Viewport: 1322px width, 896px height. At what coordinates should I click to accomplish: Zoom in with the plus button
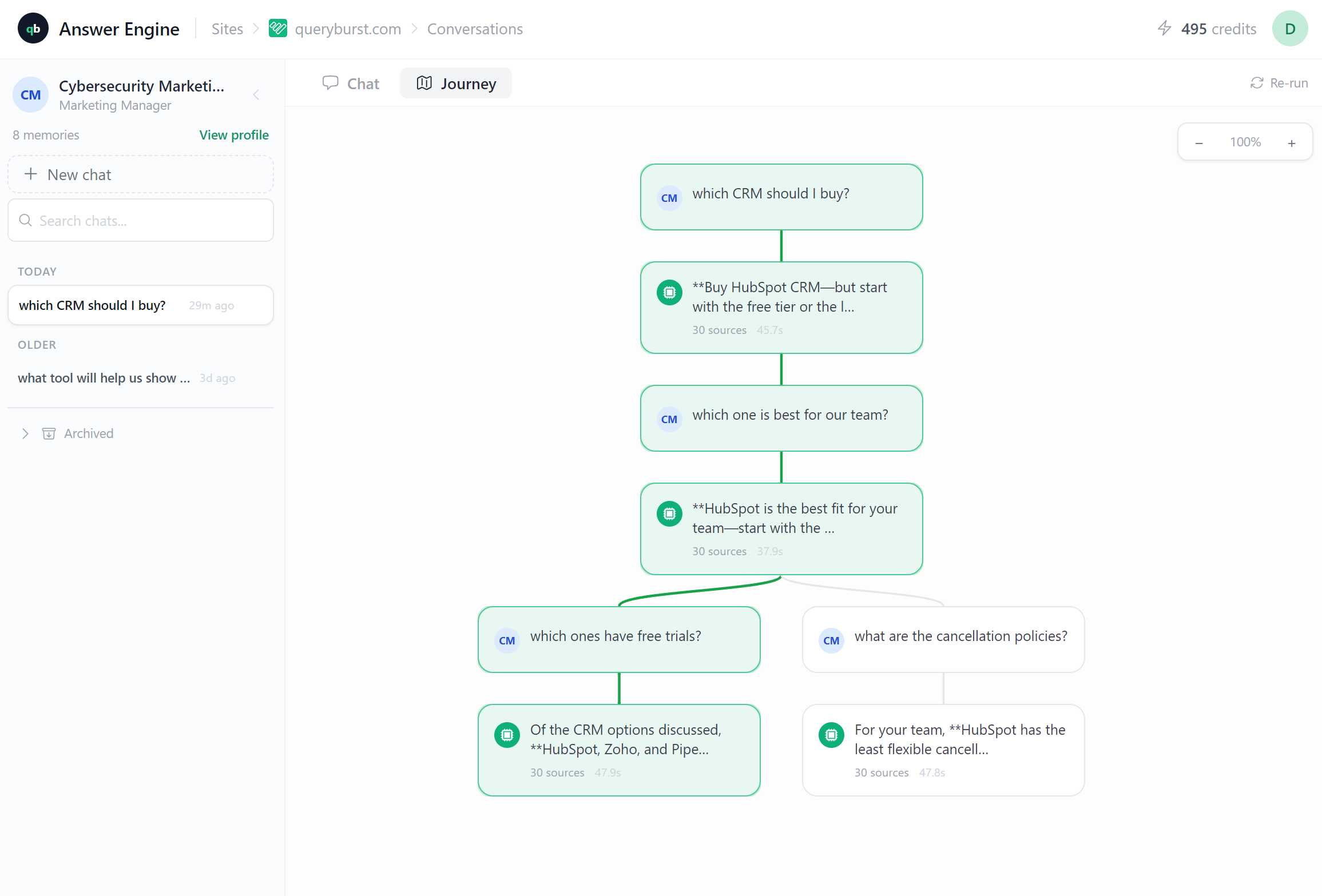click(1292, 143)
